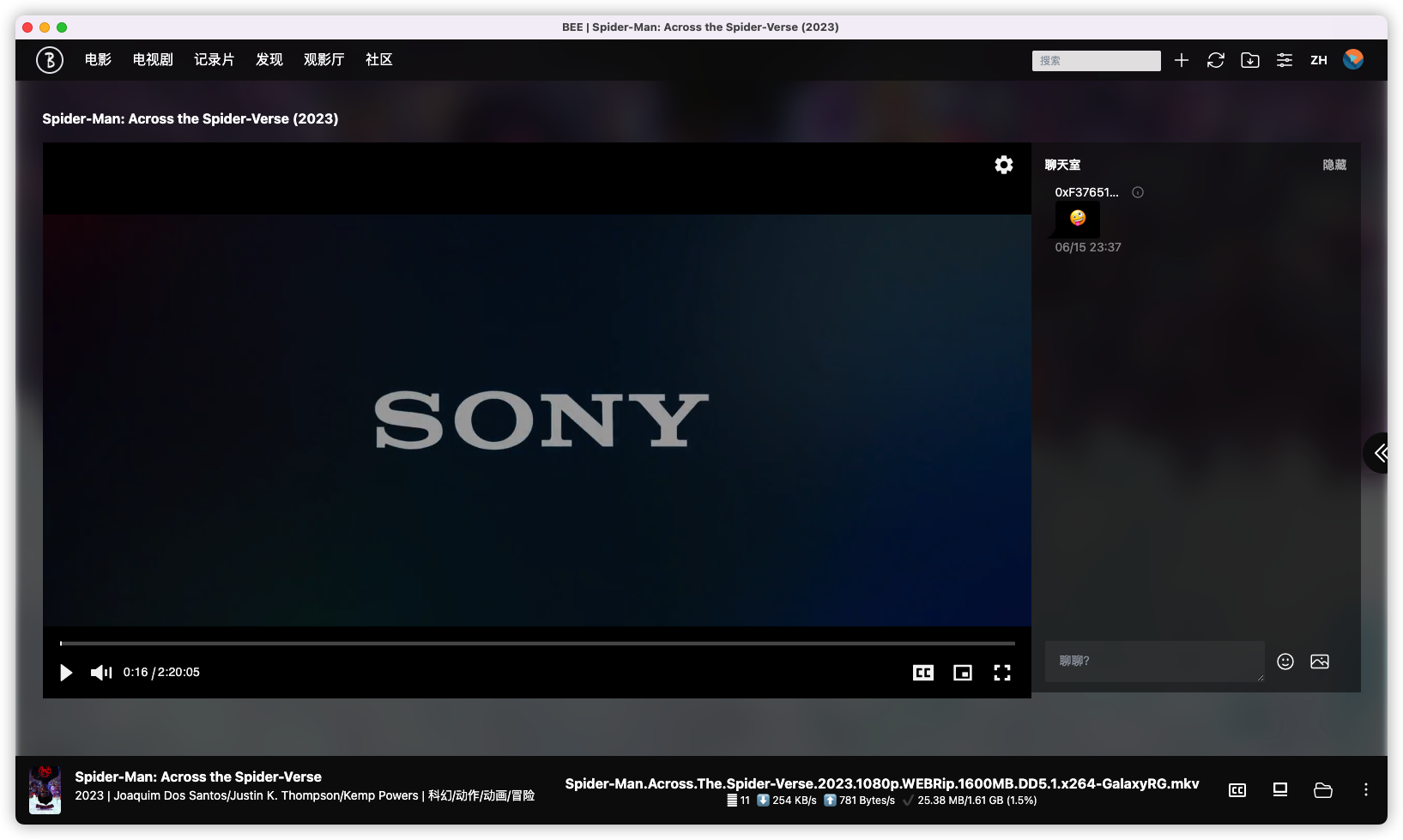1403x840 pixels.
Task: Click the BEE logo in the header
Action: click(50, 60)
